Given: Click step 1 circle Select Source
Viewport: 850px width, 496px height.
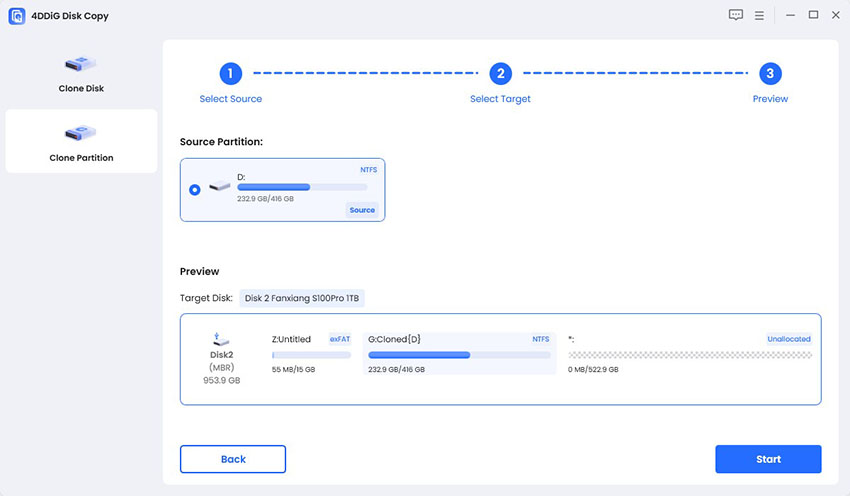Looking at the screenshot, I should pyautogui.click(x=230, y=74).
